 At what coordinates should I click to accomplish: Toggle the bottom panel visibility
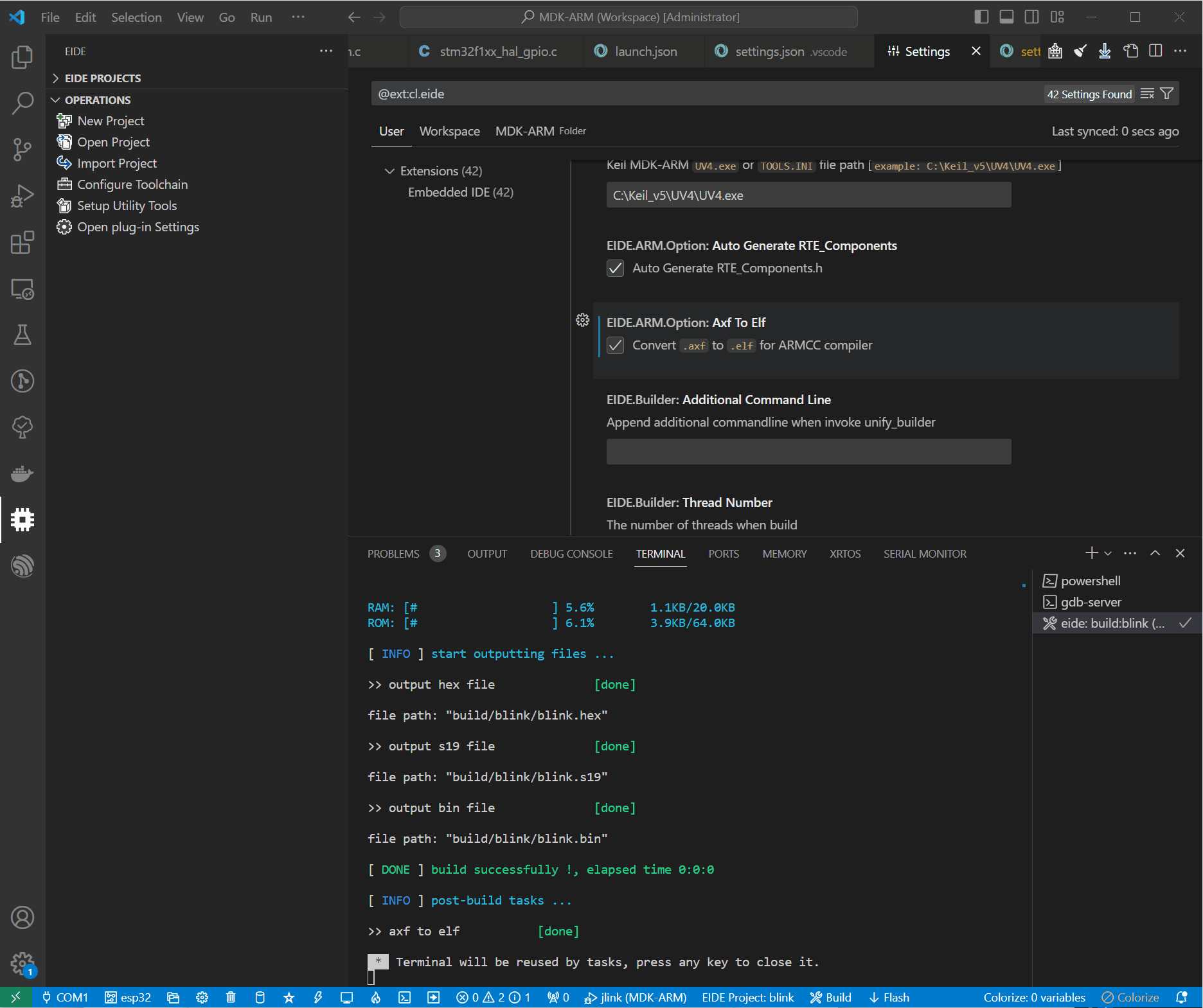[1006, 17]
